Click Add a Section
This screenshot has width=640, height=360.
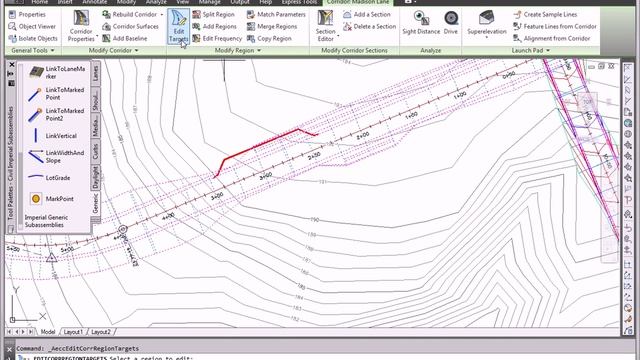(367, 14)
